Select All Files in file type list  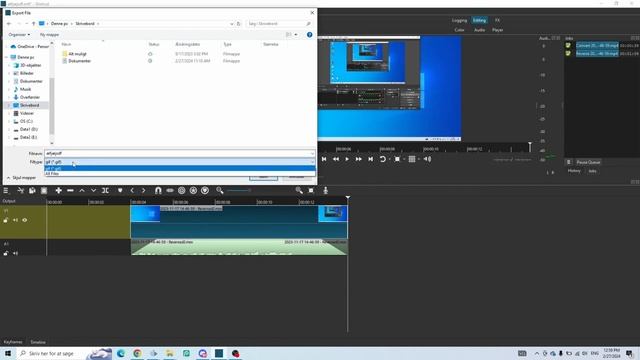180,174
